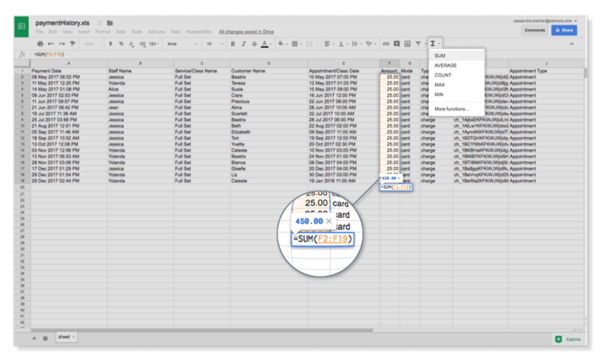This screenshot has width=600, height=362.
Task: Click the filter funnel icon
Action: 418,44
